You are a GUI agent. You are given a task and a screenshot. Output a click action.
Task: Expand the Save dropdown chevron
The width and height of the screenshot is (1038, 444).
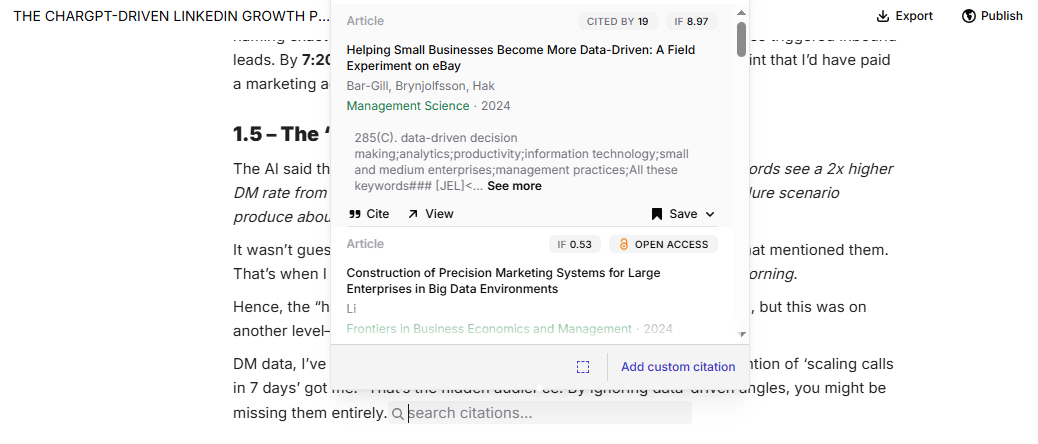tap(710, 214)
